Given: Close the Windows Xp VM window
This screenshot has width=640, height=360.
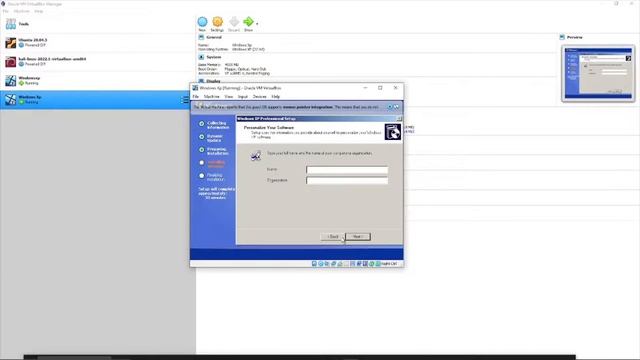Looking at the screenshot, I should pos(396,88).
